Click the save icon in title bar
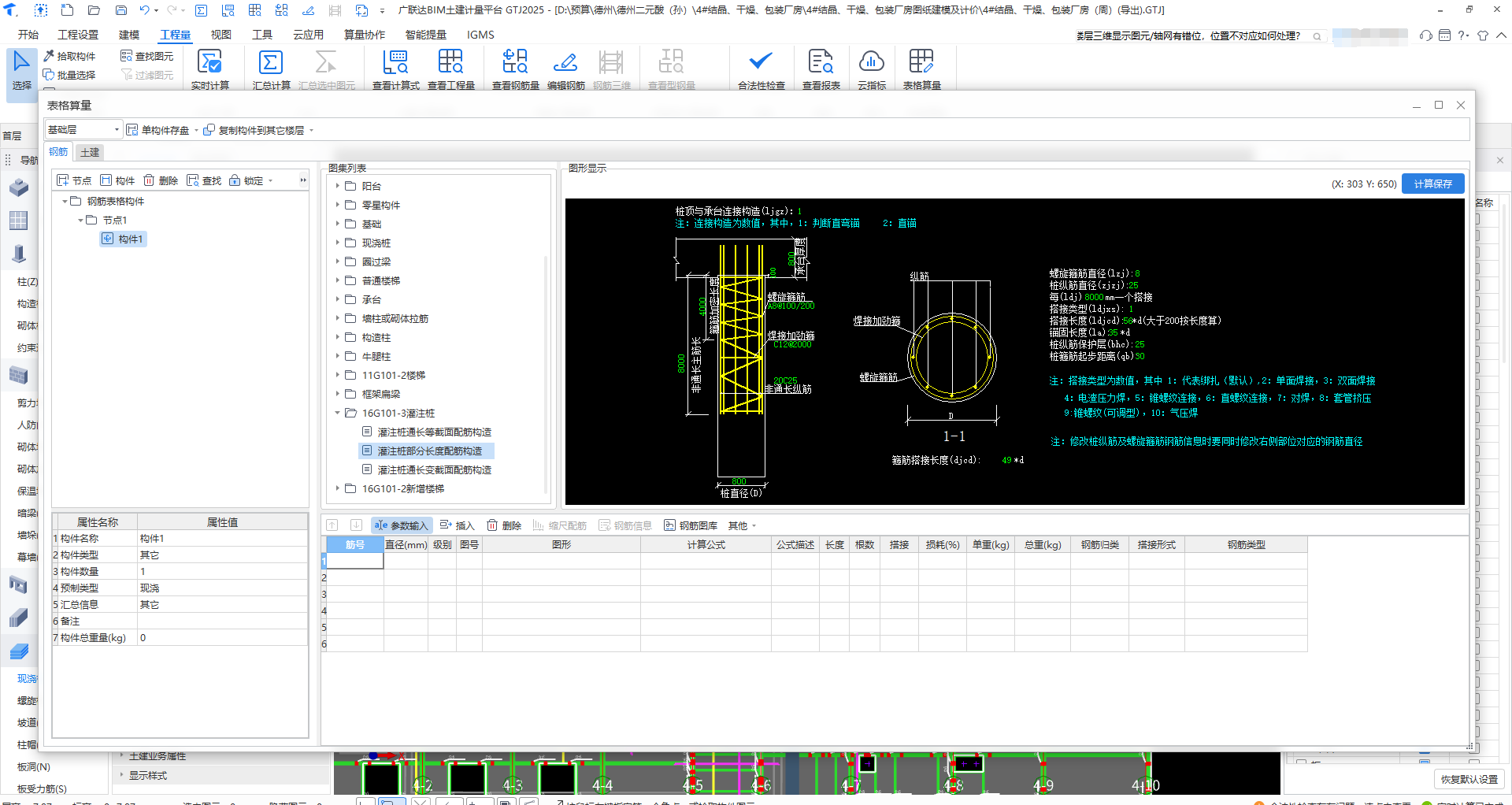The width and height of the screenshot is (1512, 805). [121, 10]
